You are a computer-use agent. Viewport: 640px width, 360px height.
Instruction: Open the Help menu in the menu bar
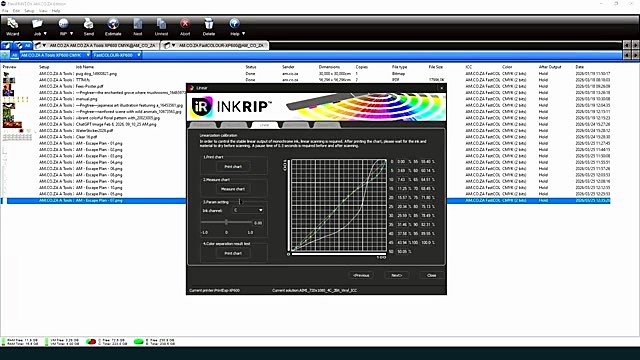click(56, 11)
